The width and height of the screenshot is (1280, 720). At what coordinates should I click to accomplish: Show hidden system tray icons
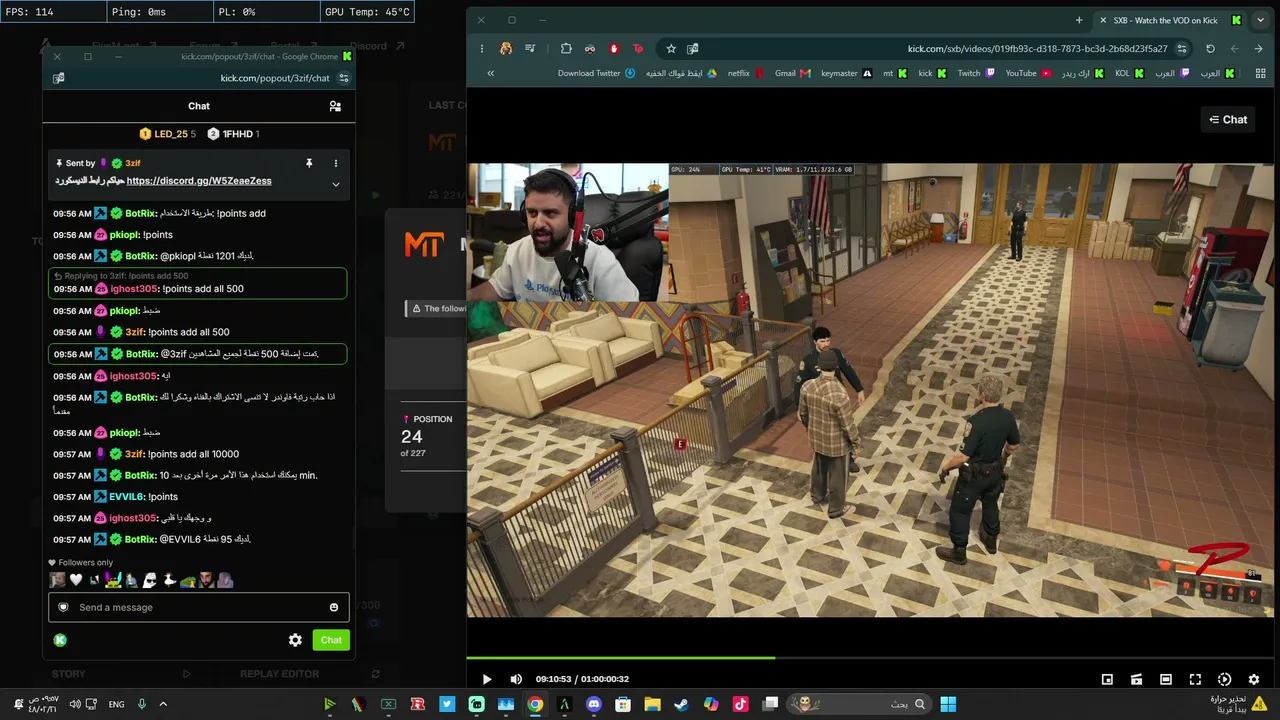click(x=163, y=704)
